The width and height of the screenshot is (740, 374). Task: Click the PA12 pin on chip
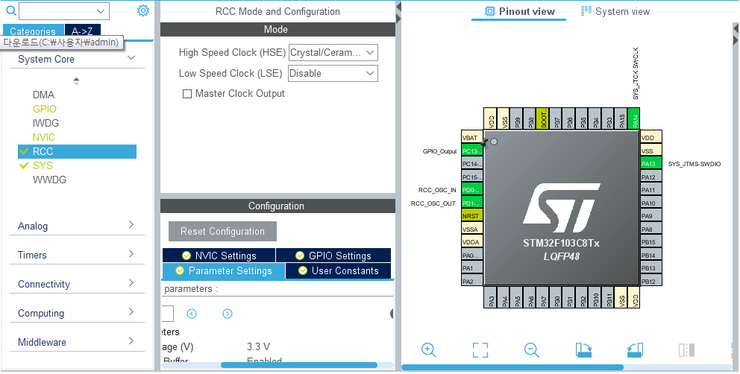[x=651, y=177]
